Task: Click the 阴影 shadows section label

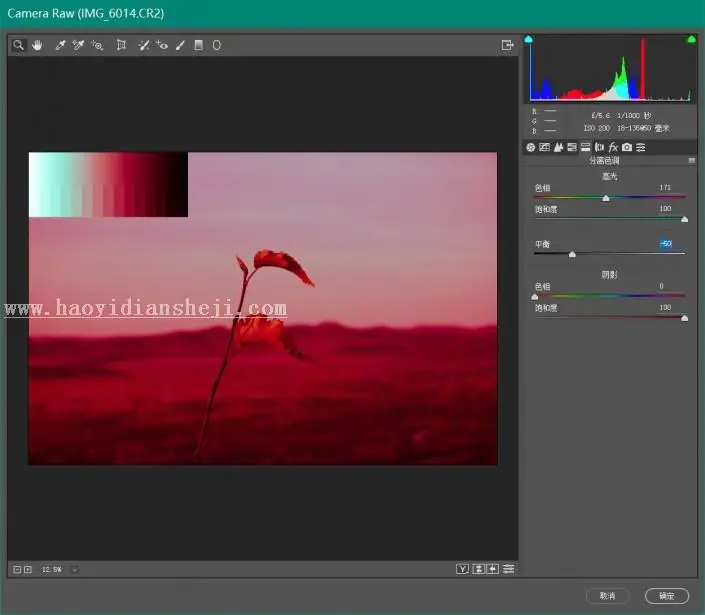Action: [x=610, y=275]
